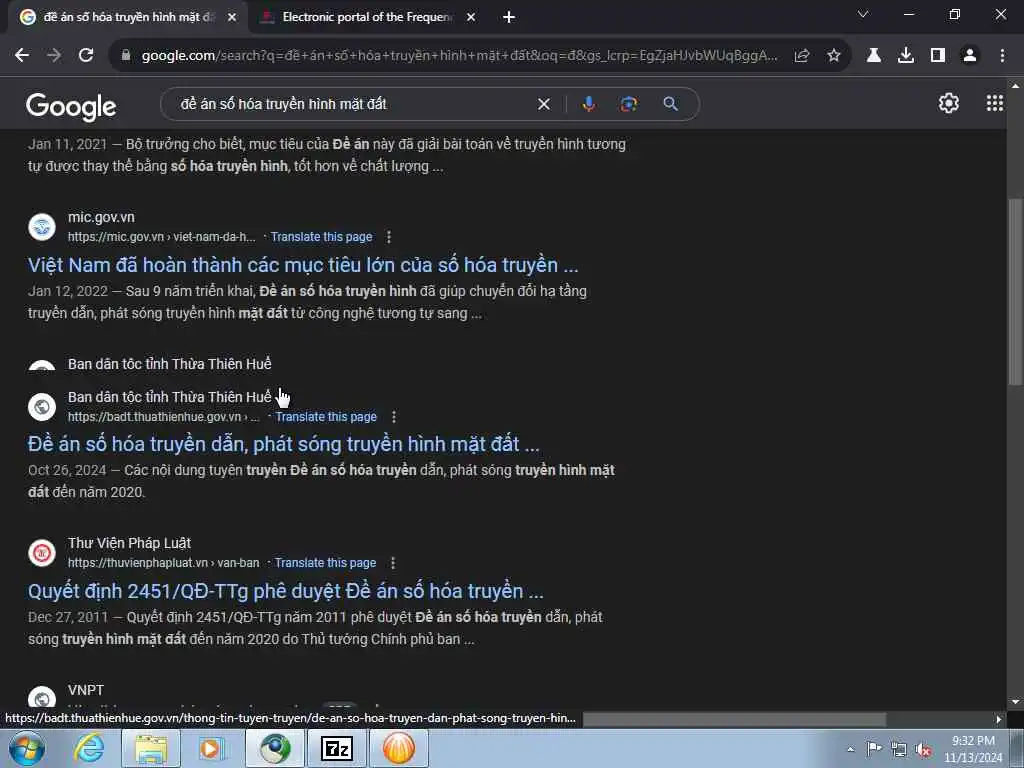Show hidden system tray icons
This screenshot has height=768, width=1024.
point(850,750)
